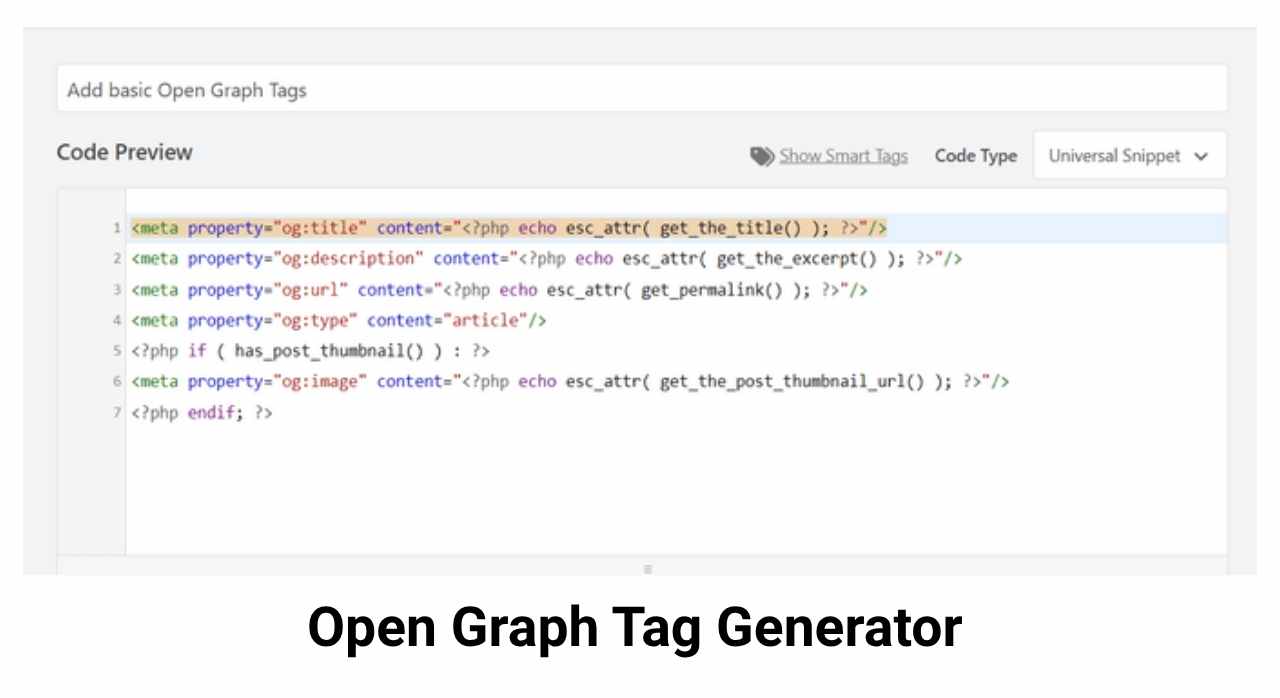Screen dimensions: 1280x698
Task: Click line number 7 in the gutter
Action: pyautogui.click(x=116, y=412)
